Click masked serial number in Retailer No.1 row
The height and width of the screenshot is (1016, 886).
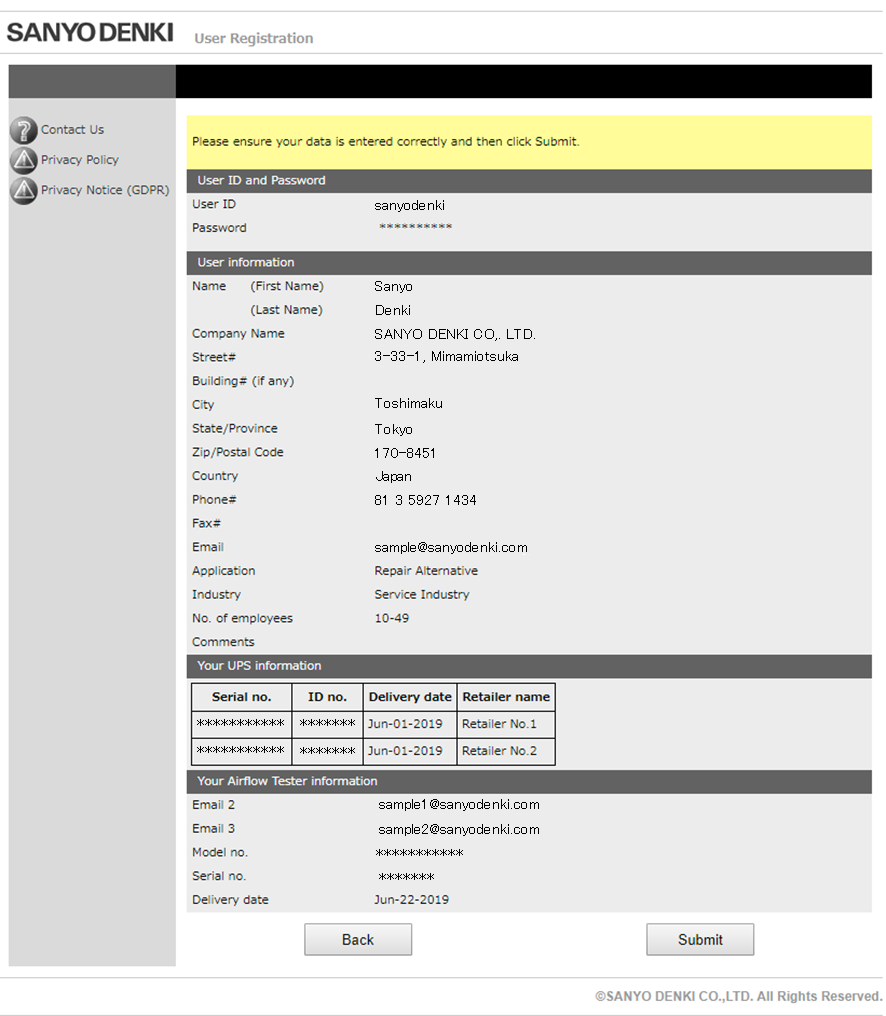[240, 723]
